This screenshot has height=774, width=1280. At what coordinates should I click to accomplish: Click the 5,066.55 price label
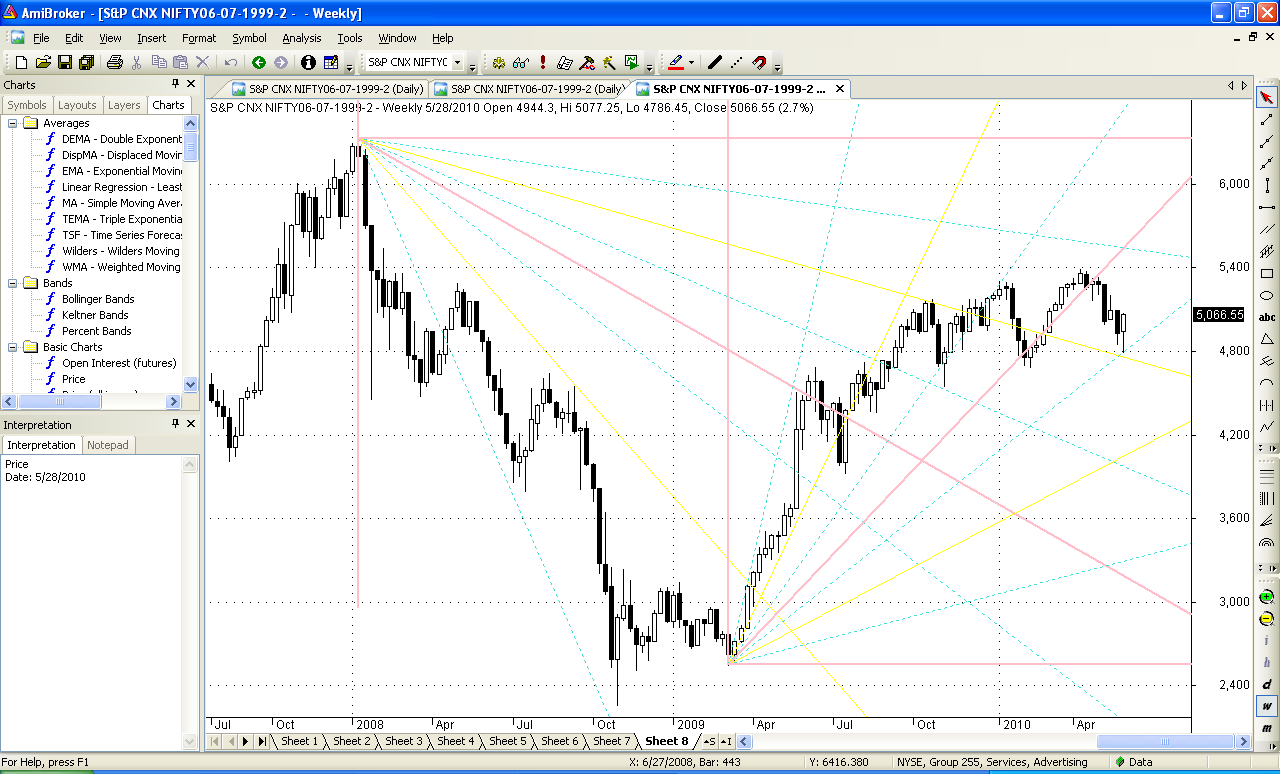click(x=1219, y=314)
